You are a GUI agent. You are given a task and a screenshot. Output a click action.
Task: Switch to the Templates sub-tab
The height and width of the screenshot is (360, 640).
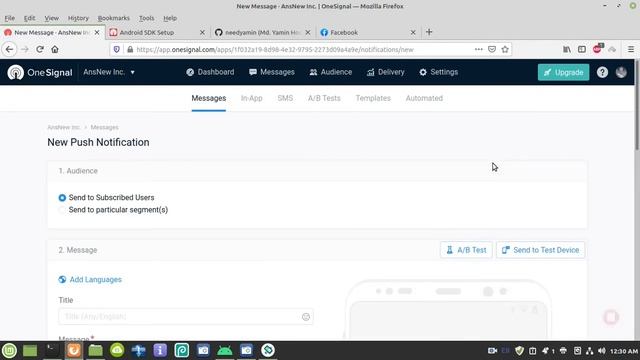373,98
